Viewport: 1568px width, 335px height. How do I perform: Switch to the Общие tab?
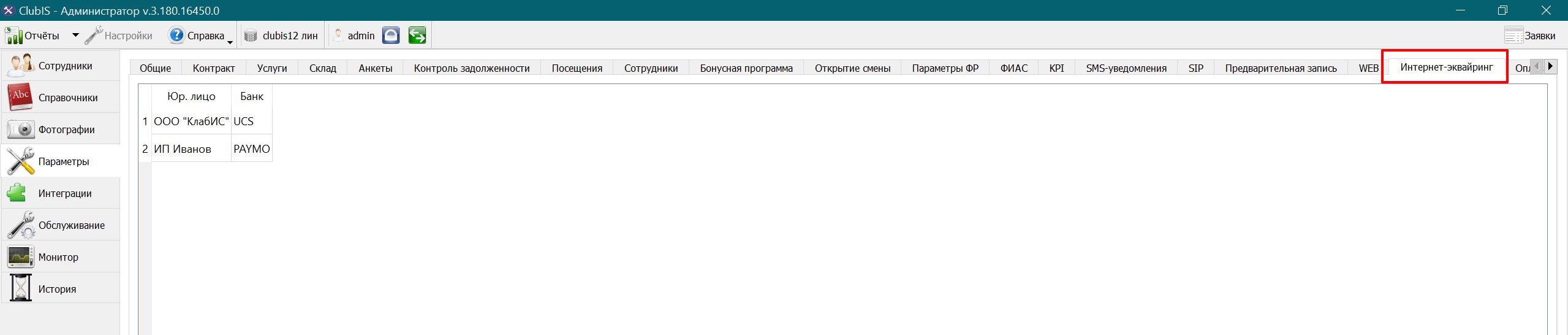tap(155, 68)
